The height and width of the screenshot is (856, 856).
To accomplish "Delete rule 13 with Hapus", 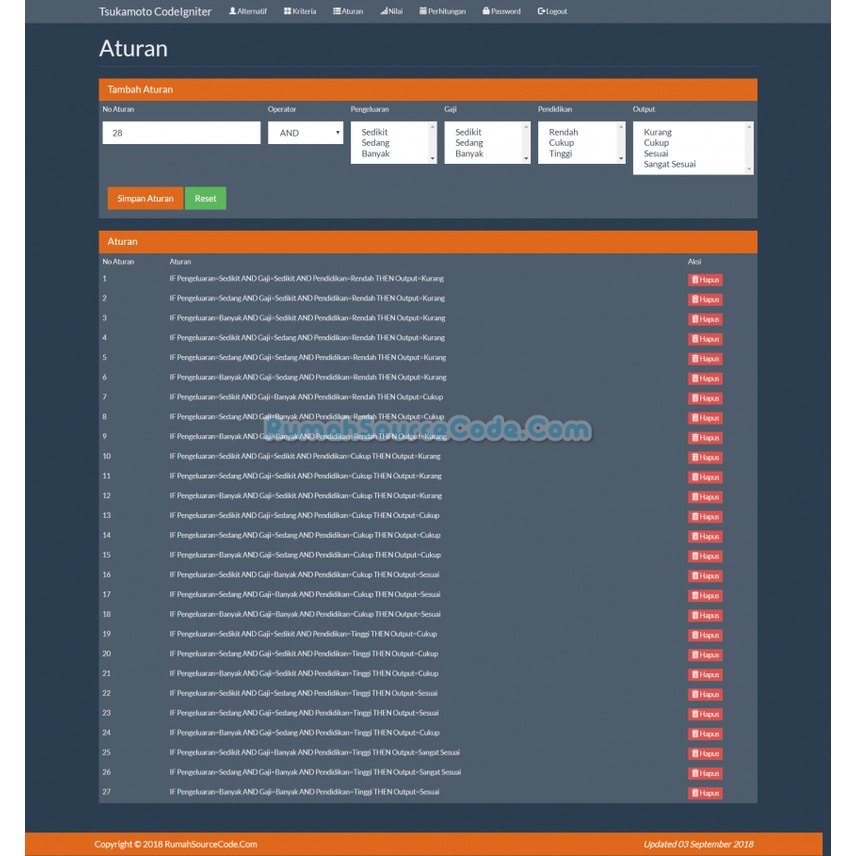I will (x=705, y=516).
